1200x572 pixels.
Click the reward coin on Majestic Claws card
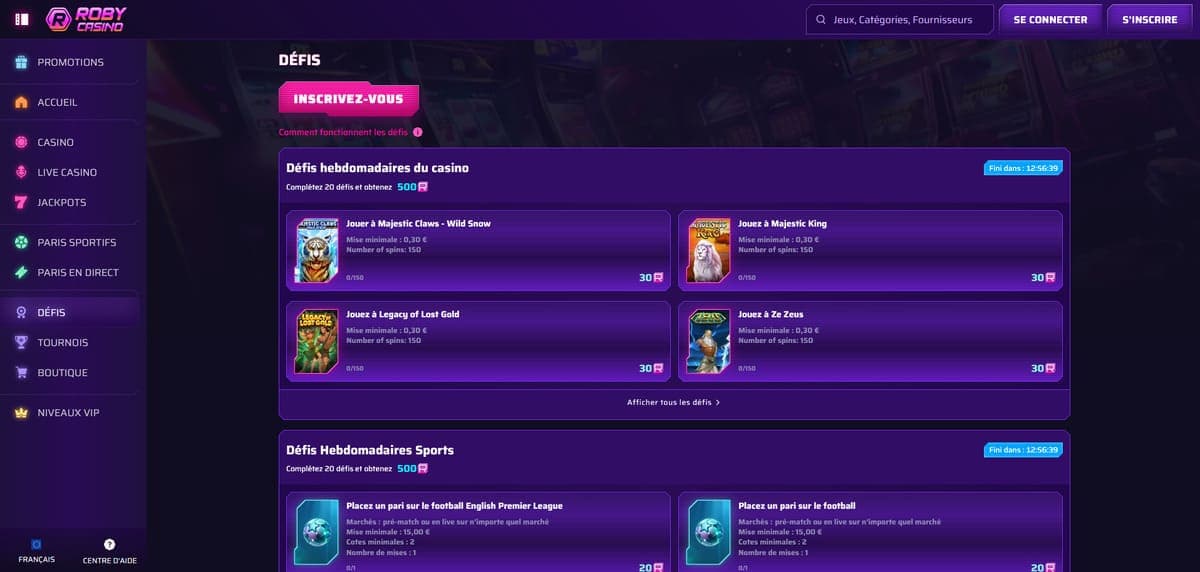click(658, 277)
